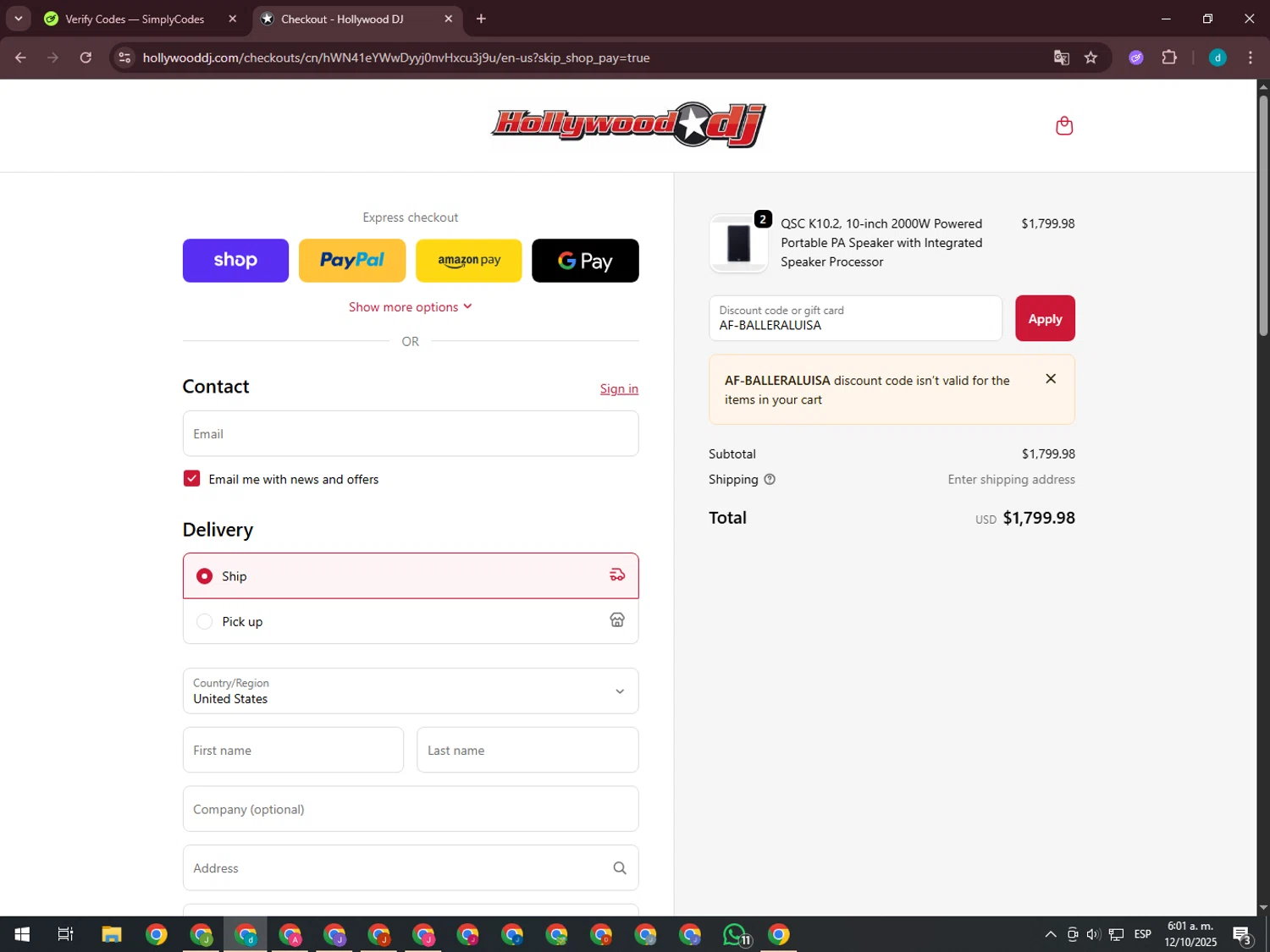Click the browser address bar URL

396,58
